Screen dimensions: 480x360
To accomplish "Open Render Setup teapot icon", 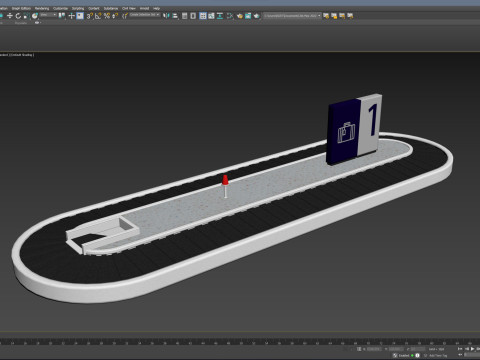I will [240, 16].
